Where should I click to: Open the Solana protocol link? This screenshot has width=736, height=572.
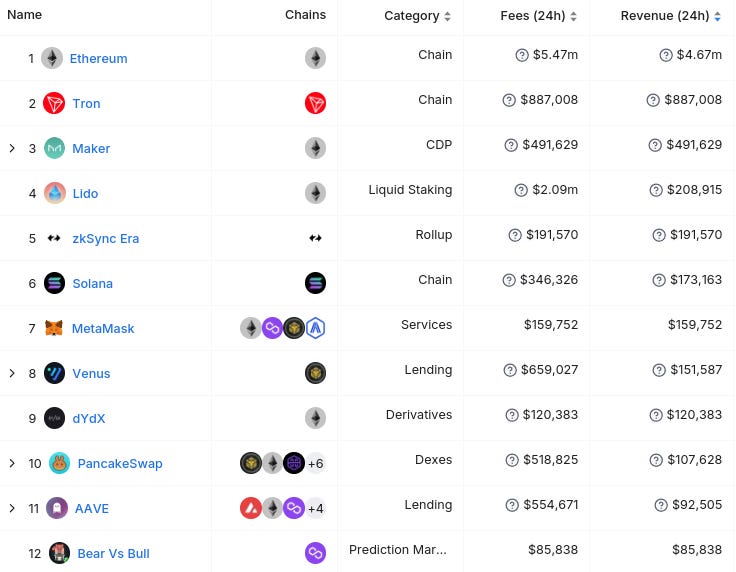92,284
